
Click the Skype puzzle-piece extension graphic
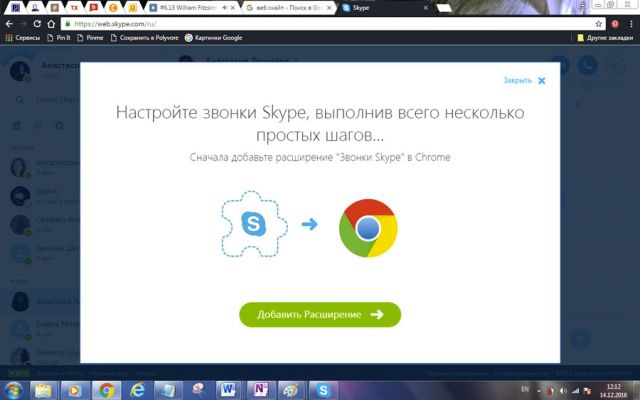point(254,224)
